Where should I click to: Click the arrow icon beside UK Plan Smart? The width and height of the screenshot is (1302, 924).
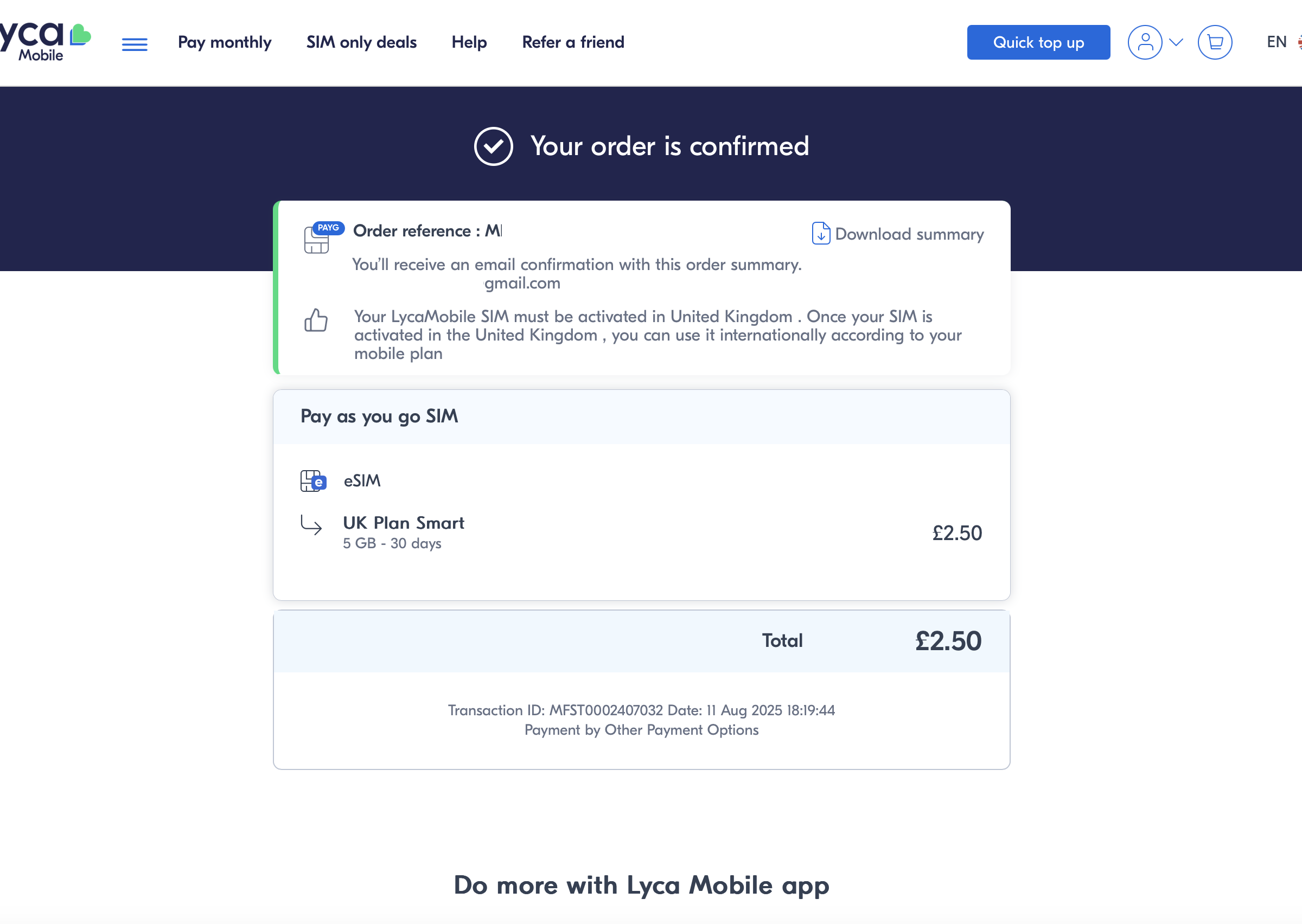(311, 526)
